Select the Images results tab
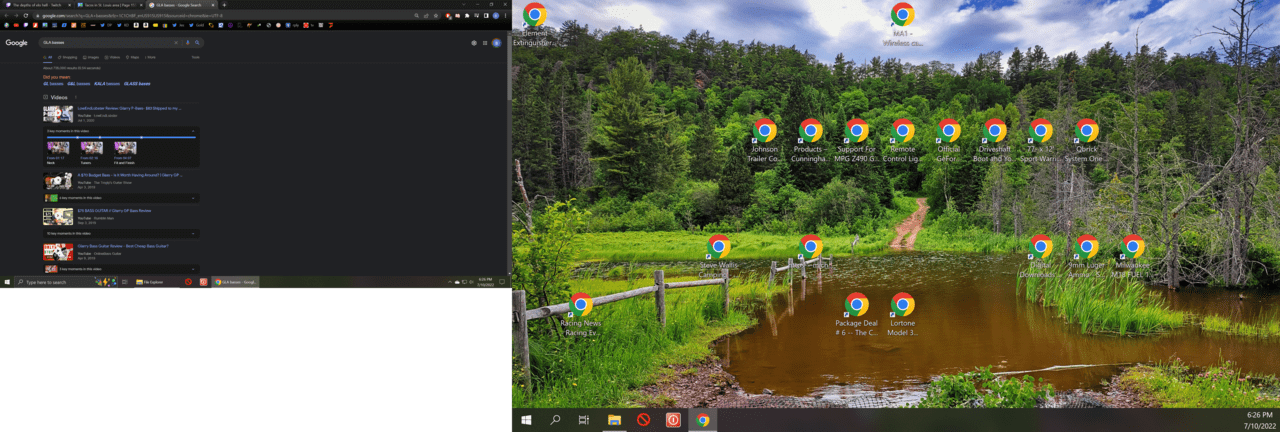Screen dimensions: 1280x432 click(x=91, y=57)
